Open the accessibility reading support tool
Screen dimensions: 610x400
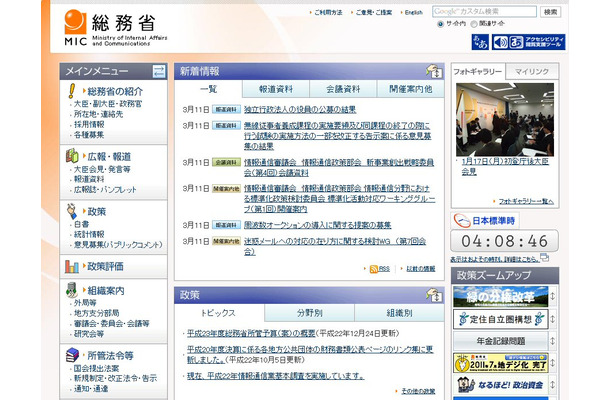point(528,42)
